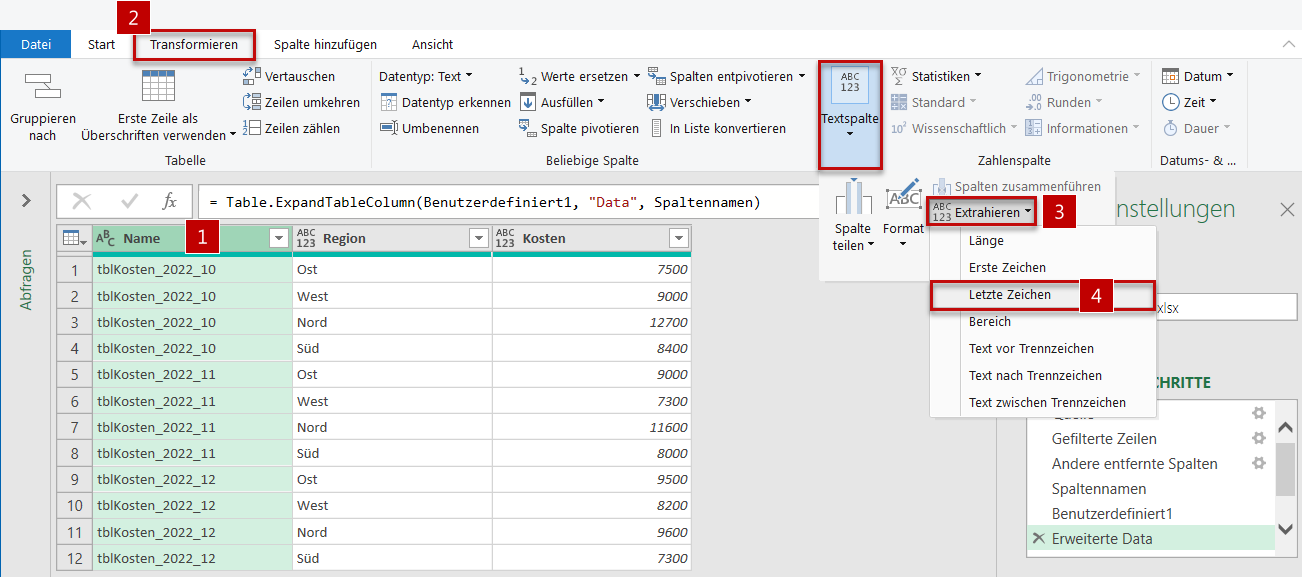Open the Statistiken dropdown
Viewport: 1302px width, 577px height.
[936, 76]
